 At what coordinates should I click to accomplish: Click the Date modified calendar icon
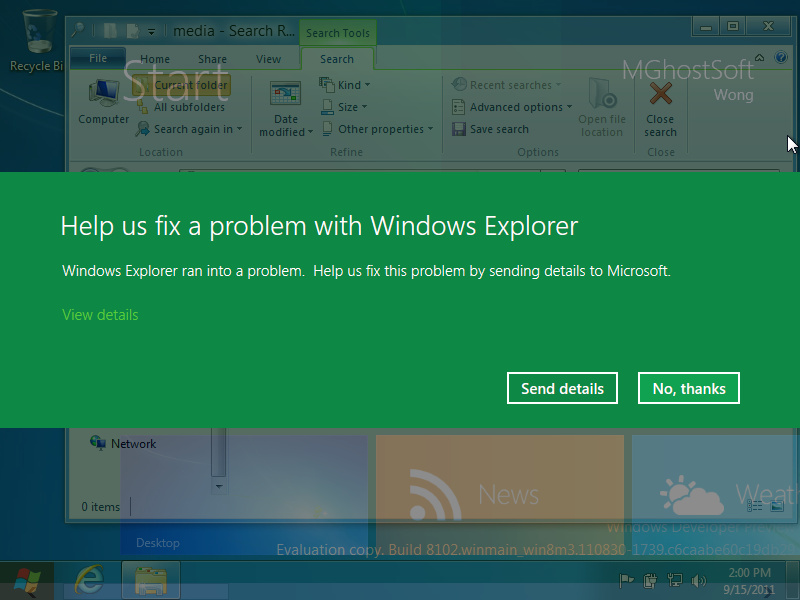pos(286,97)
